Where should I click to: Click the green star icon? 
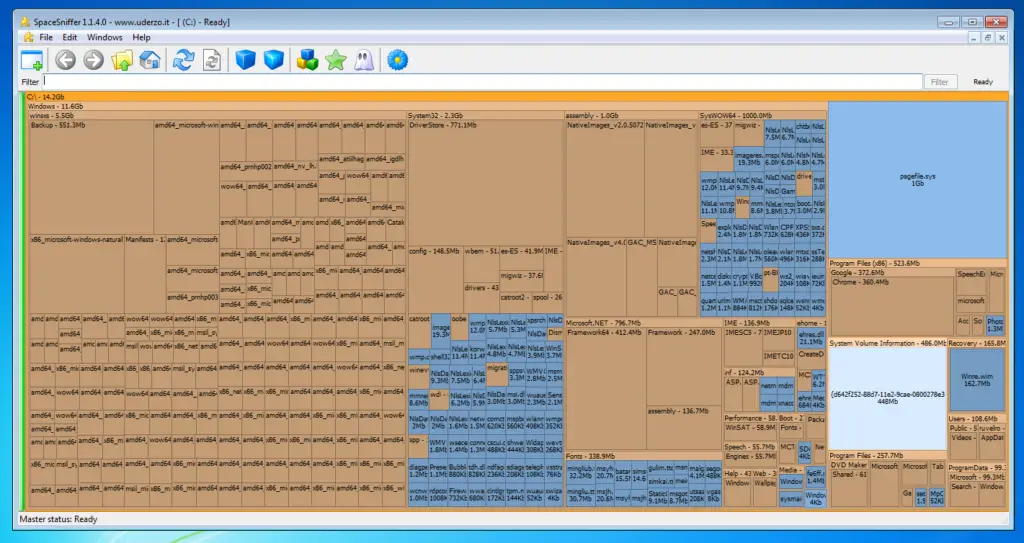(336, 60)
